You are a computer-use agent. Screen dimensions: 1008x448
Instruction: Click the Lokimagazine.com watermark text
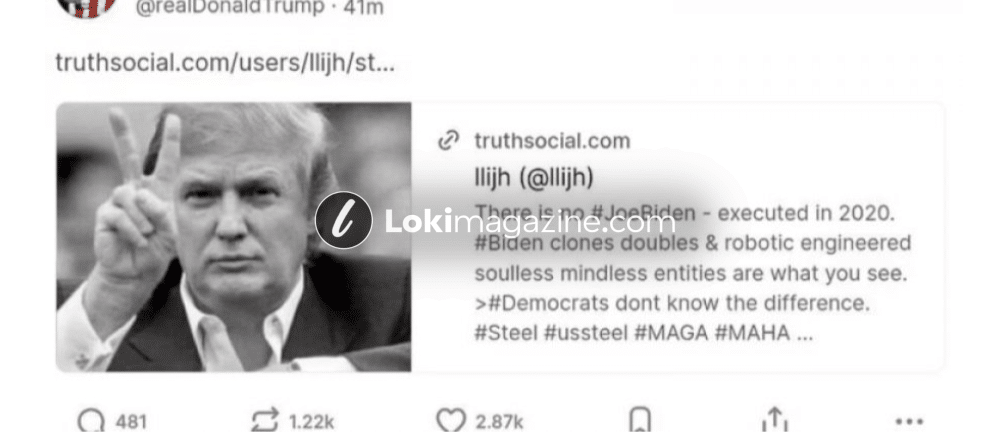tap(530, 221)
